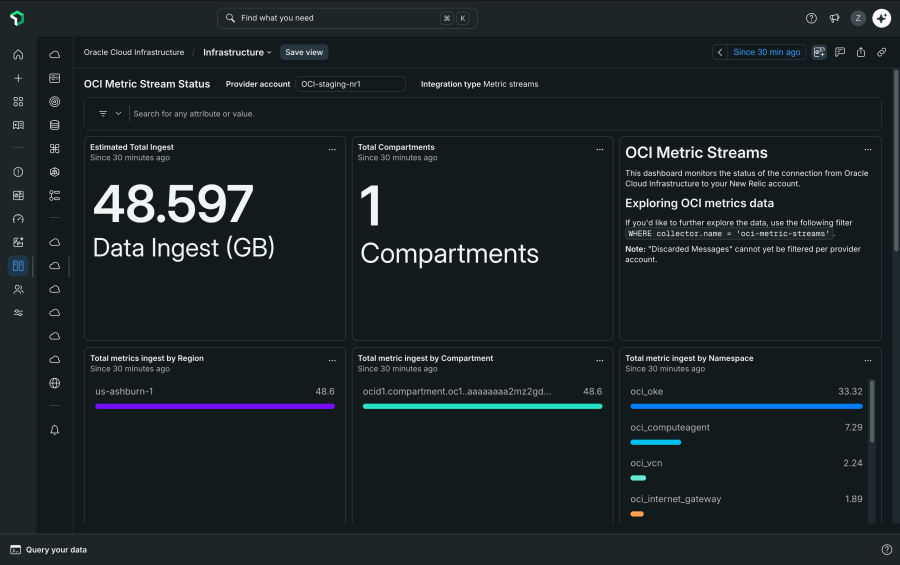Click the WHERE collector.name code snippet
Viewport: 900px width, 565px height.
[x=729, y=234]
